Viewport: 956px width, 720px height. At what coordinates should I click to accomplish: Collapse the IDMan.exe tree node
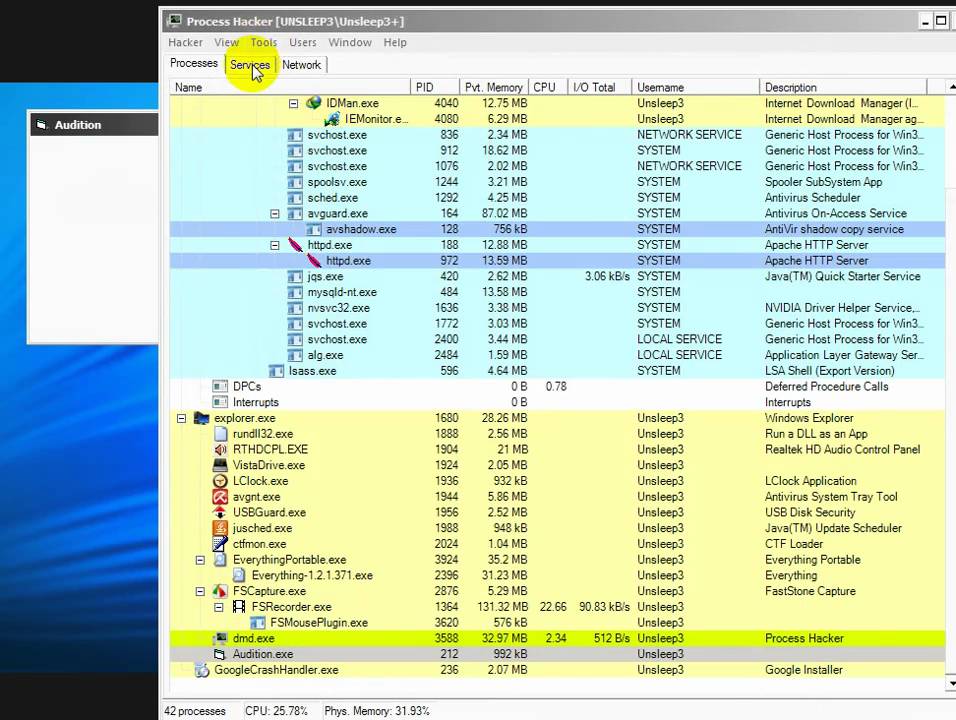click(293, 104)
